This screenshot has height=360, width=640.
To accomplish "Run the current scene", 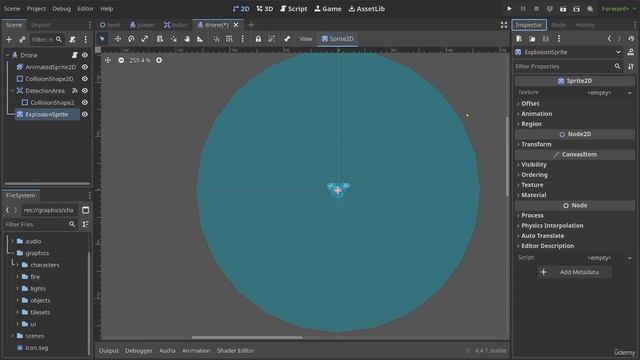I will tap(563, 9).
